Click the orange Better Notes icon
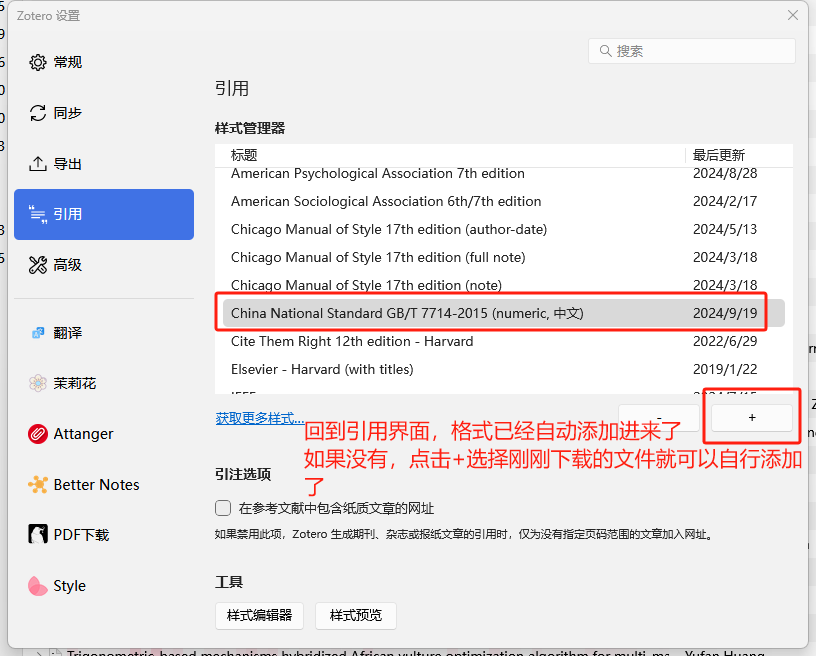Screen dimensions: 816x656 [x=37, y=485]
